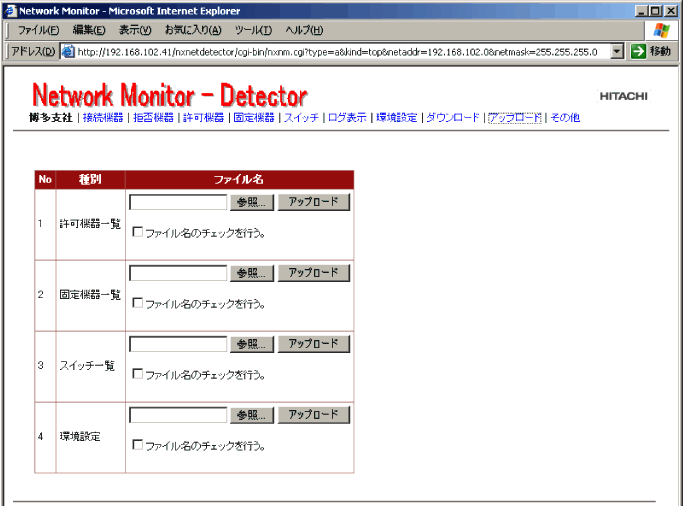Go to the 接続機器 page link

coord(103,118)
